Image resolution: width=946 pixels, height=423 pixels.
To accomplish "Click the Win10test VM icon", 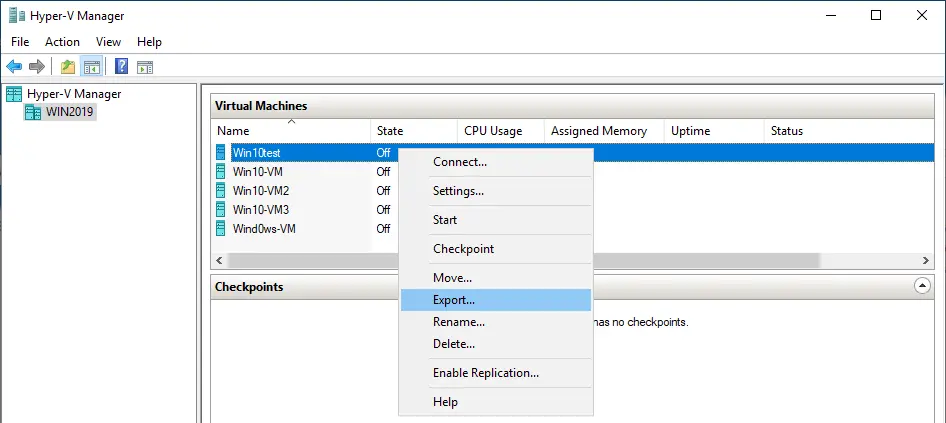I will [221, 153].
